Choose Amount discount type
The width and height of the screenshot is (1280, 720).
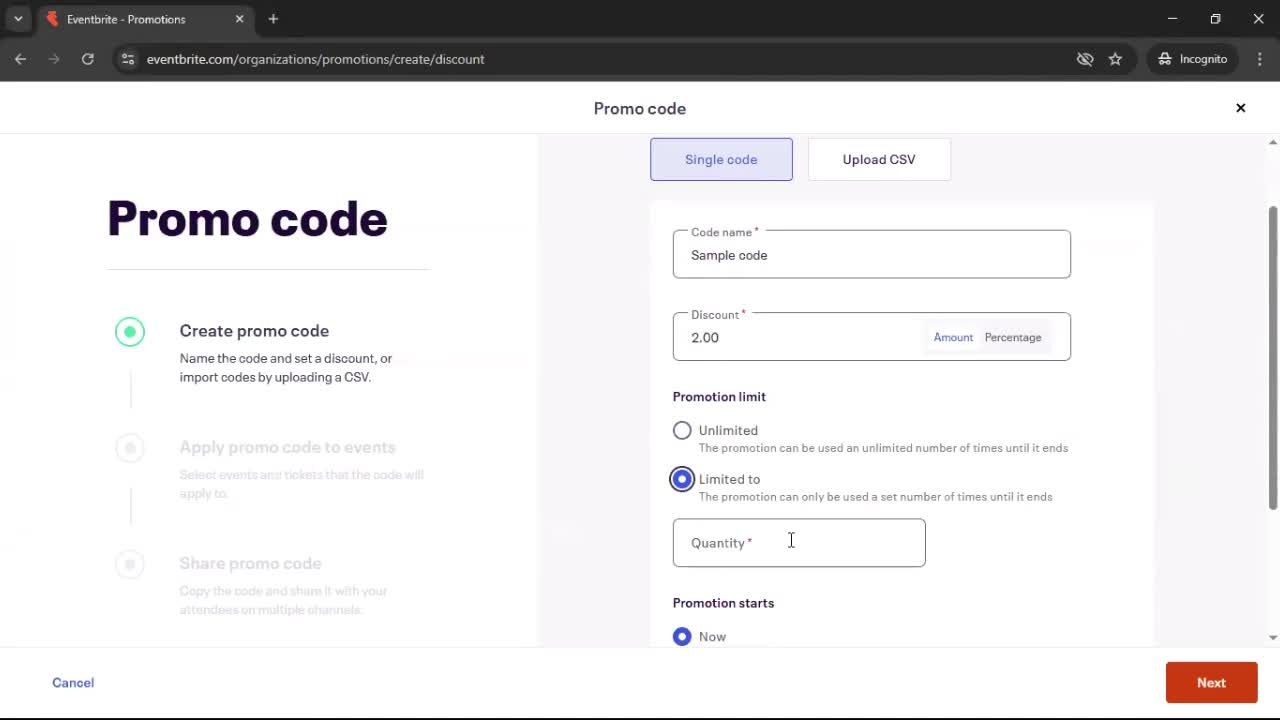(953, 337)
